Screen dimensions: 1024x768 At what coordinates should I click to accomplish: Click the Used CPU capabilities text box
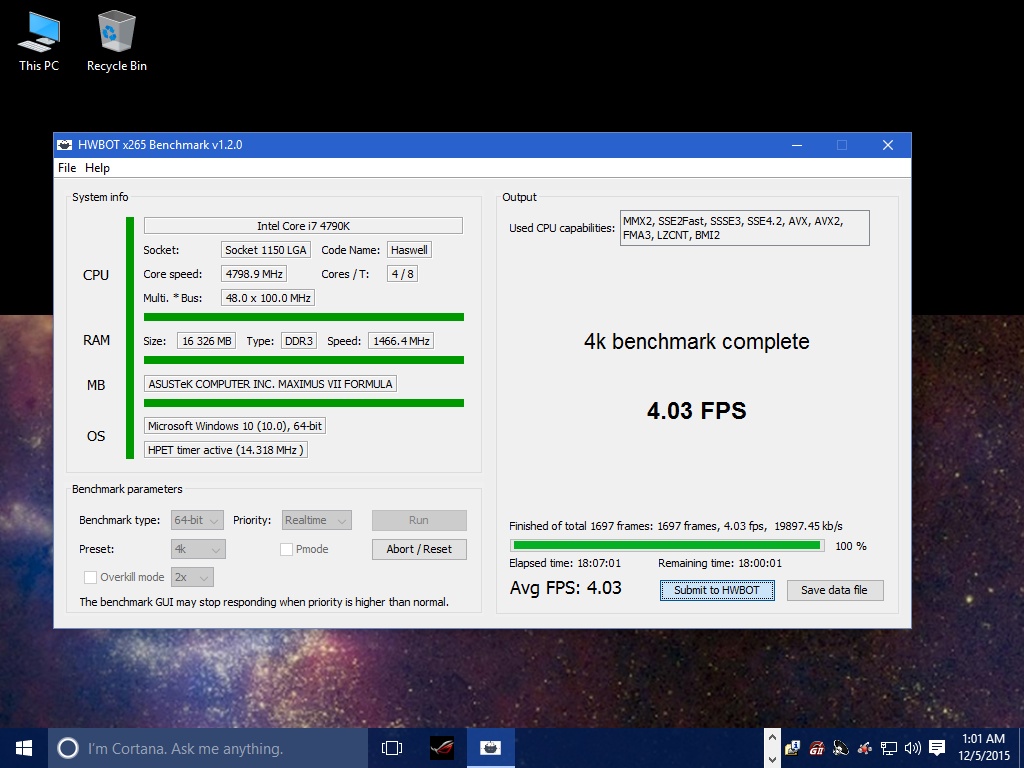tap(744, 228)
